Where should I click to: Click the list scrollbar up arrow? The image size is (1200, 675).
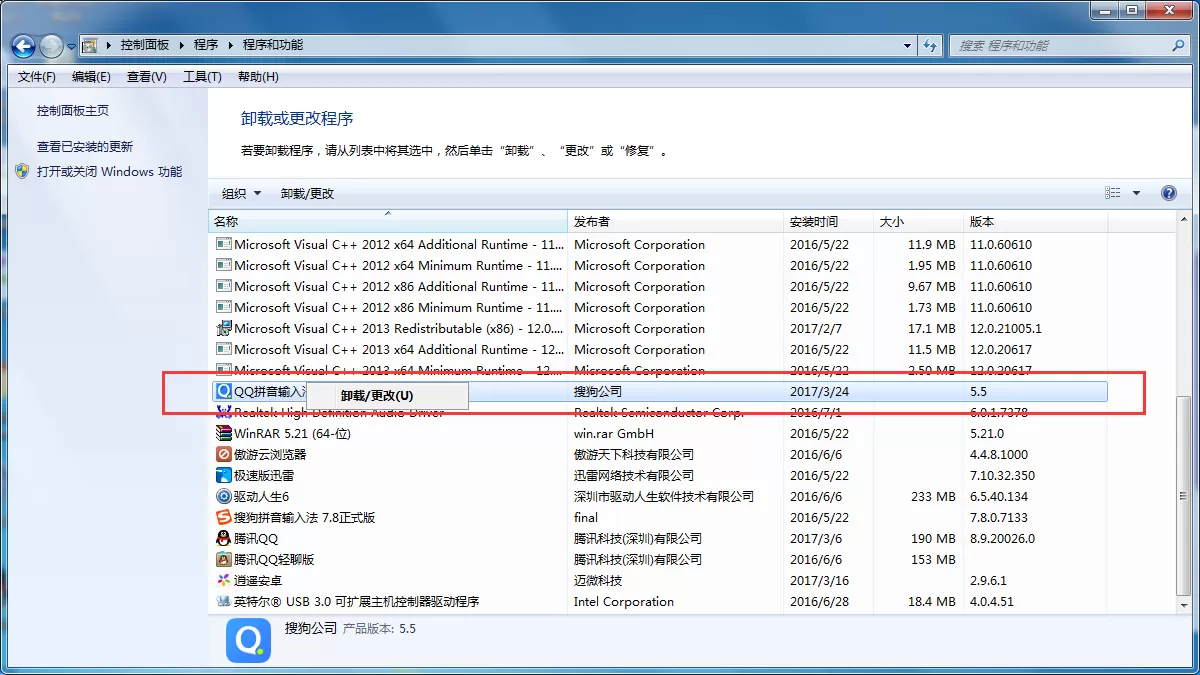tap(1184, 221)
